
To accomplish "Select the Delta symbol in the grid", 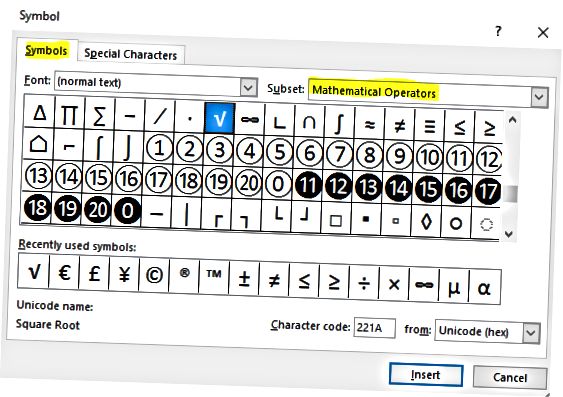I will point(39,113).
